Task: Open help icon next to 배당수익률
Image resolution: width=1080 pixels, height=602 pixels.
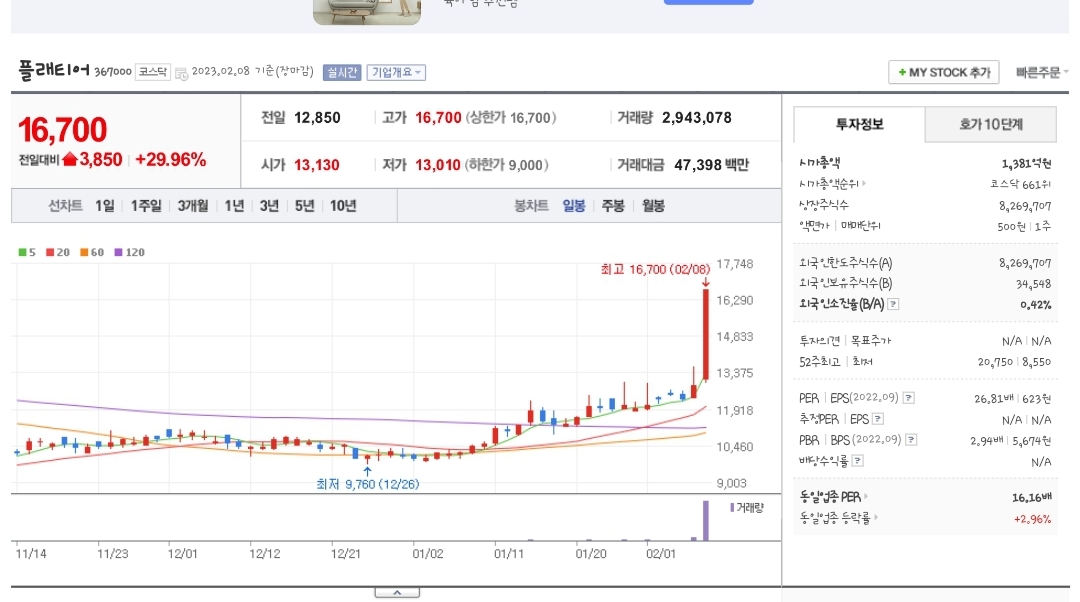Action: [x=858, y=460]
